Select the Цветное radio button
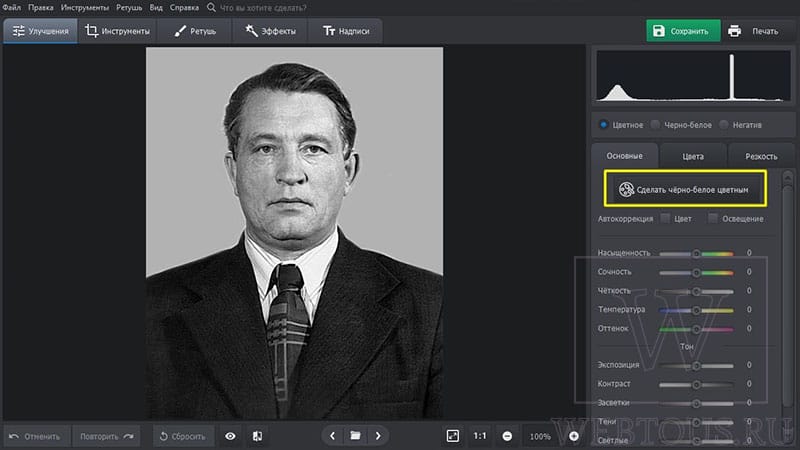 tap(604, 124)
